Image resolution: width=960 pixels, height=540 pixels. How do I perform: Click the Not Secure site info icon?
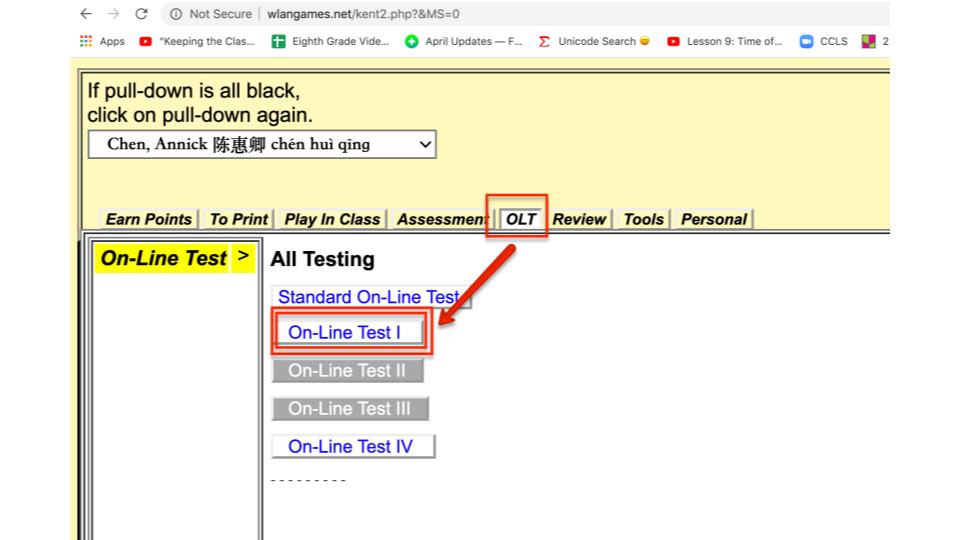click(x=176, y=14)
